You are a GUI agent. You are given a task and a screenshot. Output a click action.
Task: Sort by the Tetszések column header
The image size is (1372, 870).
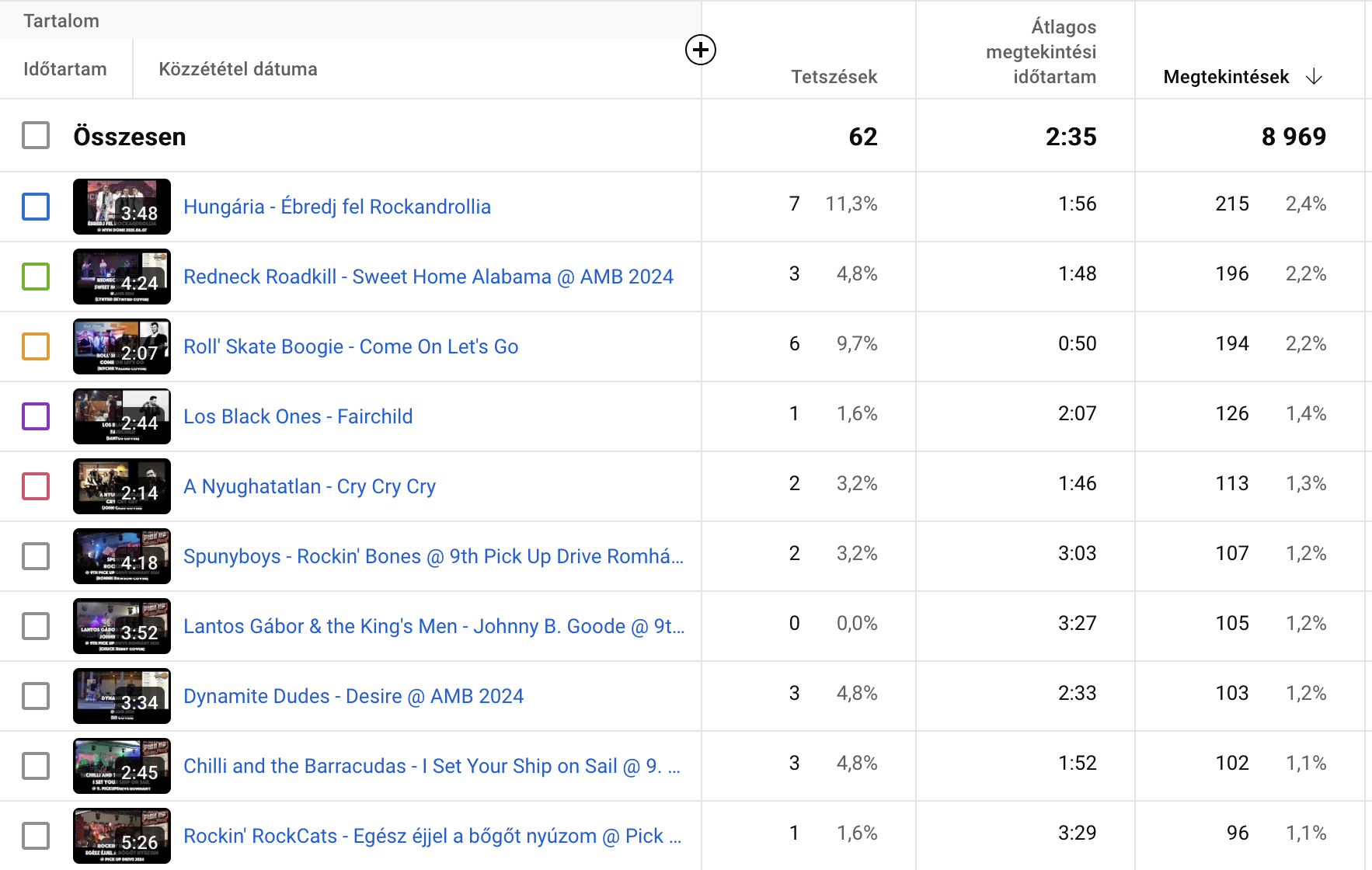[x=834, y=77]
